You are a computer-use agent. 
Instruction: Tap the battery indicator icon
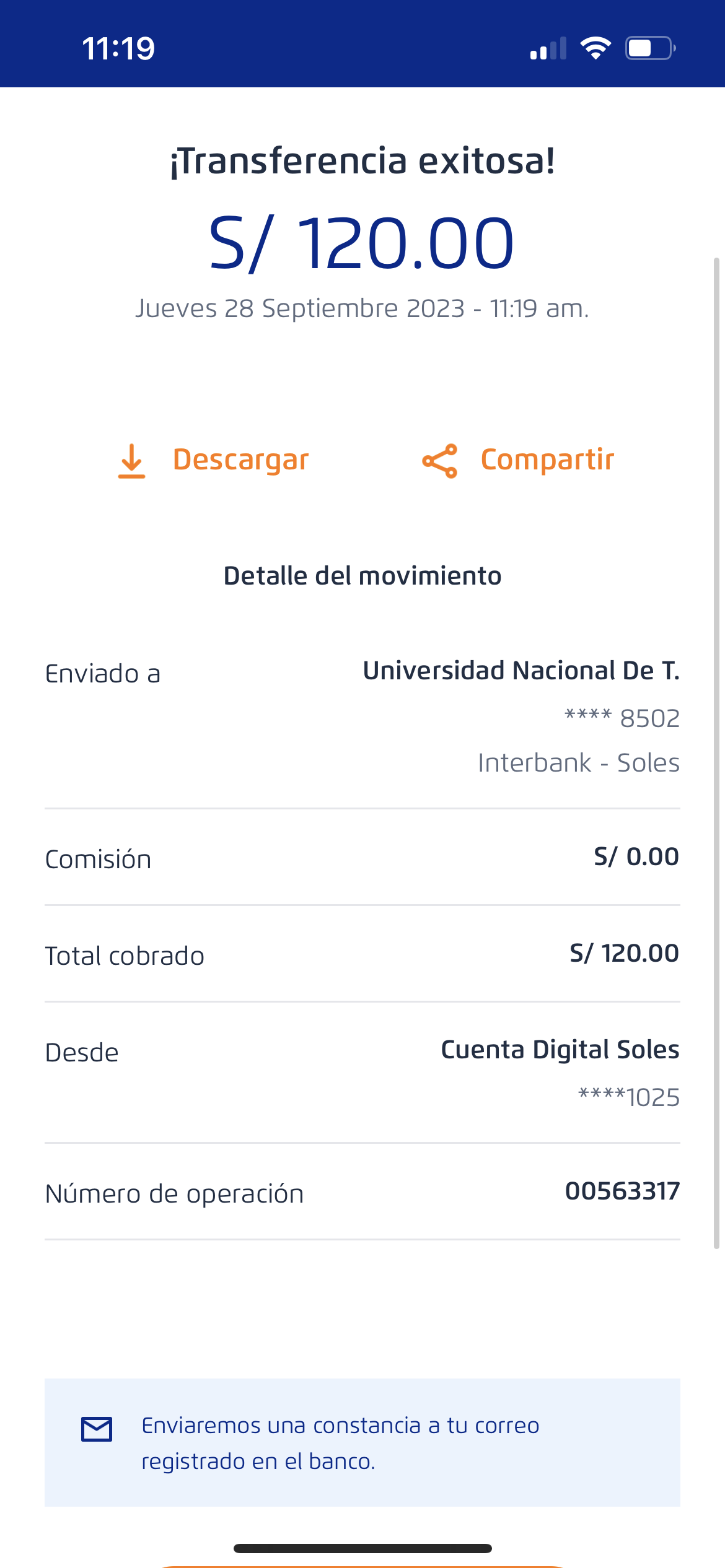pos(649,48)
